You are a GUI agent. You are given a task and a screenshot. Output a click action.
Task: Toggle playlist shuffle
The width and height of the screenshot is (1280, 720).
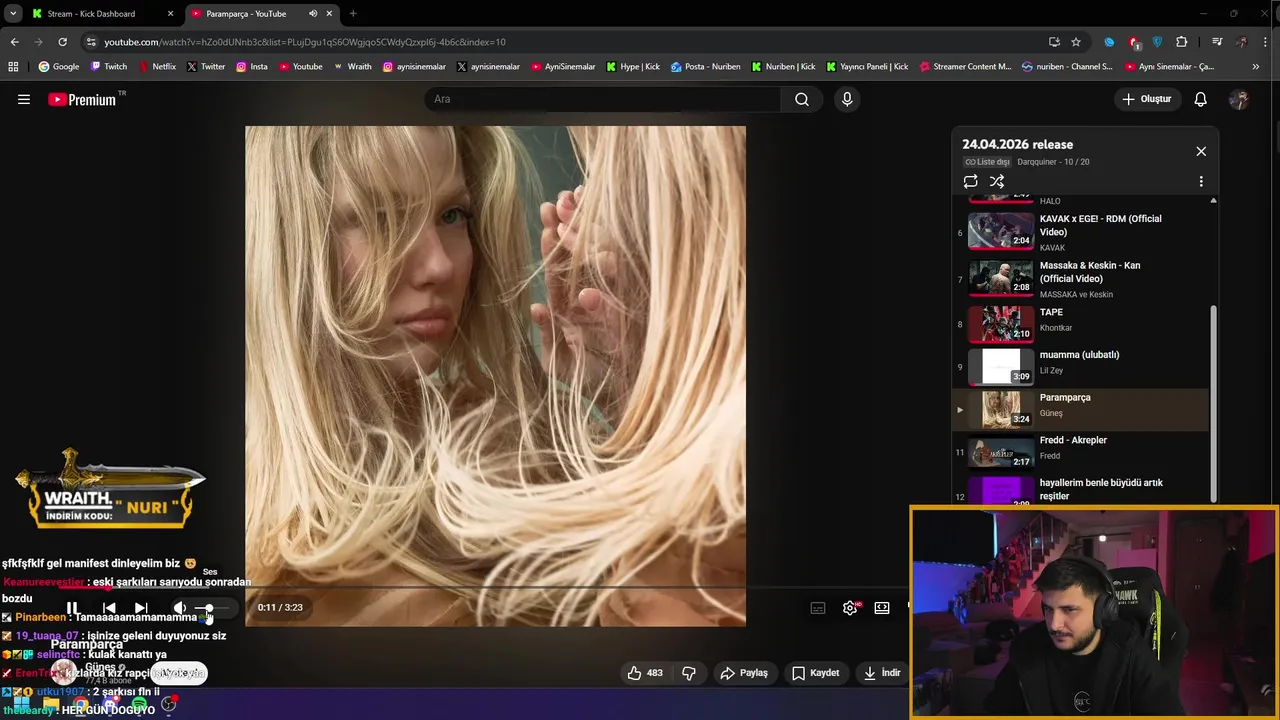[997, 181]
